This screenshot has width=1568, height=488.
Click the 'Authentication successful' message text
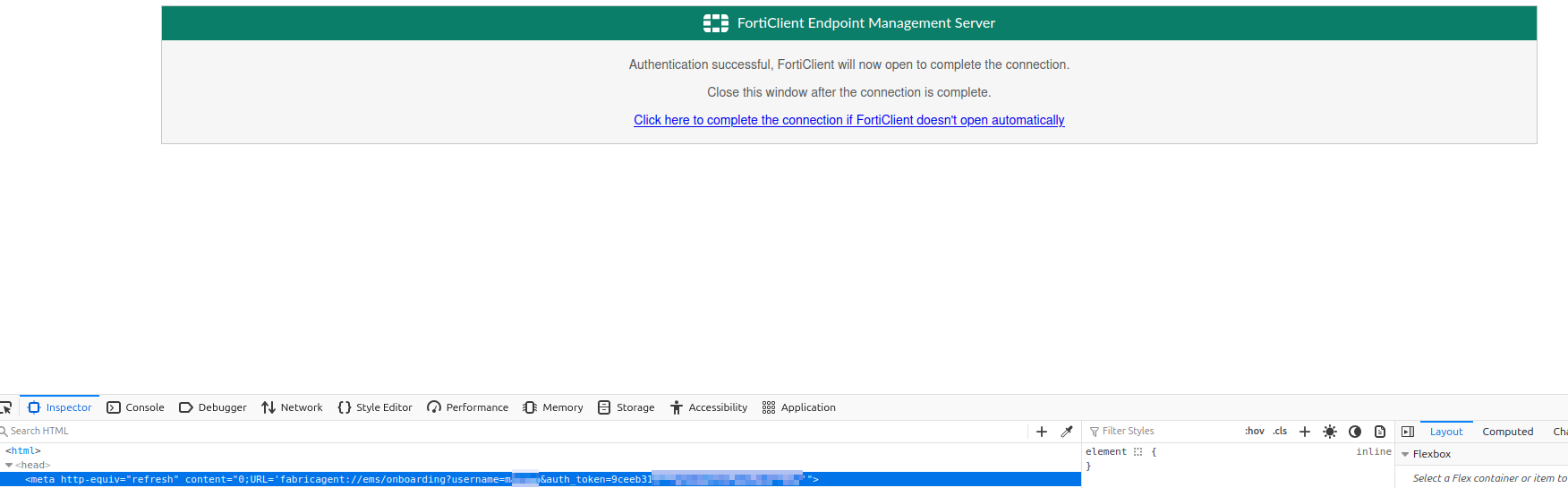coord(849,64)
